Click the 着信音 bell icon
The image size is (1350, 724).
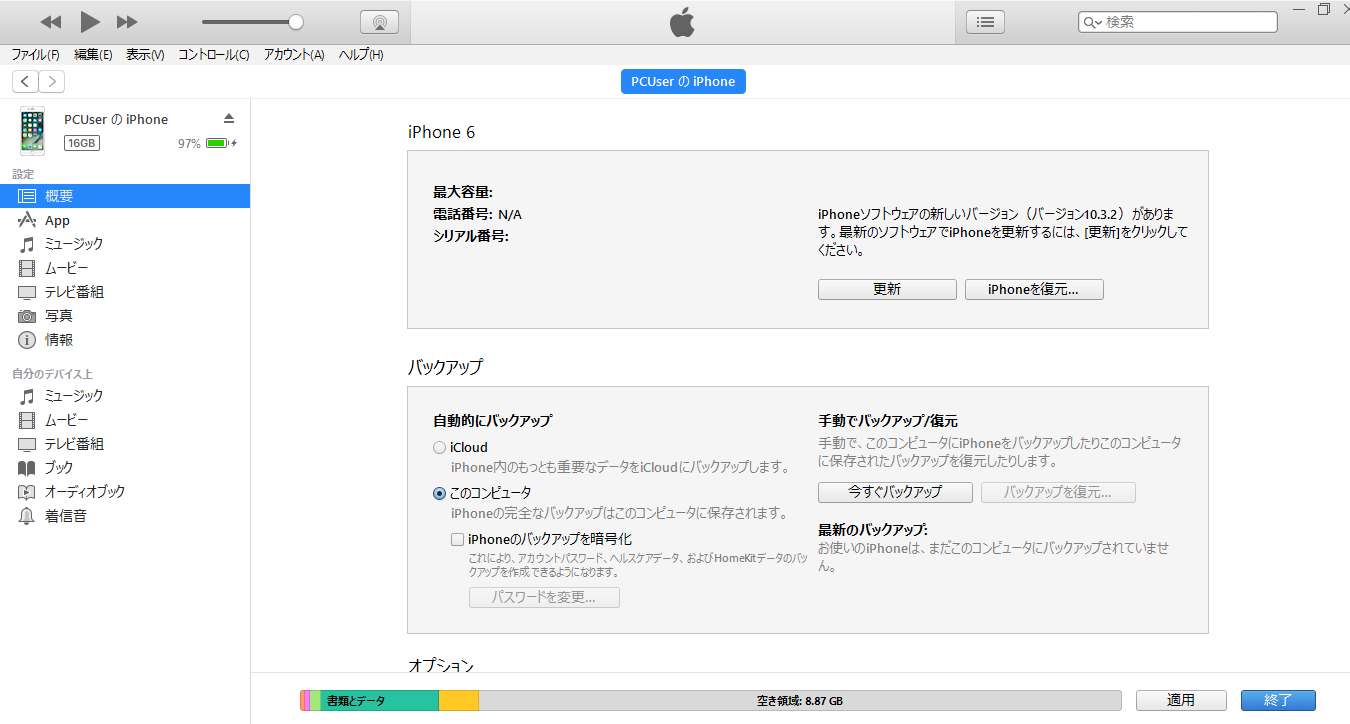(x=27, y=516)
